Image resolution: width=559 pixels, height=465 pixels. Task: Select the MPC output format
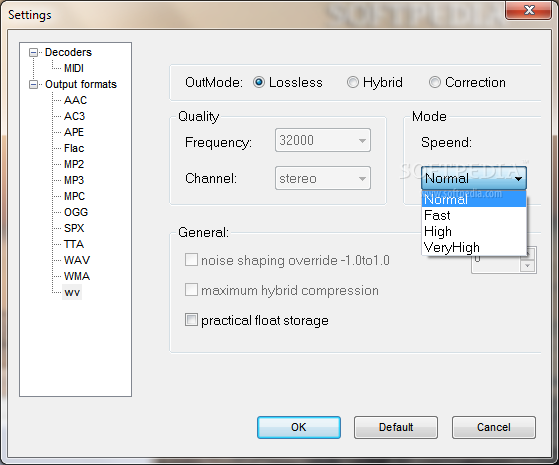[x=74, y=196]
